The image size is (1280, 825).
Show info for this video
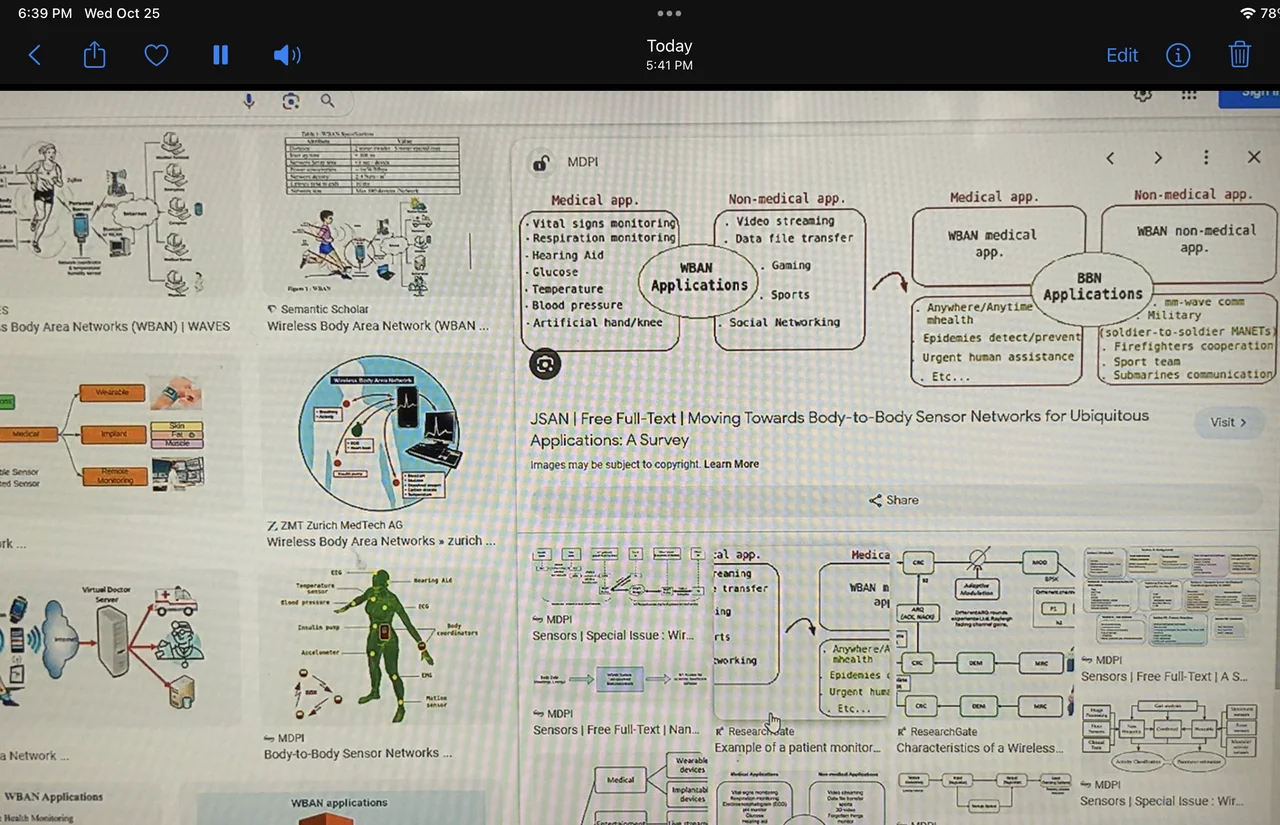click(x=1178, y=55)
